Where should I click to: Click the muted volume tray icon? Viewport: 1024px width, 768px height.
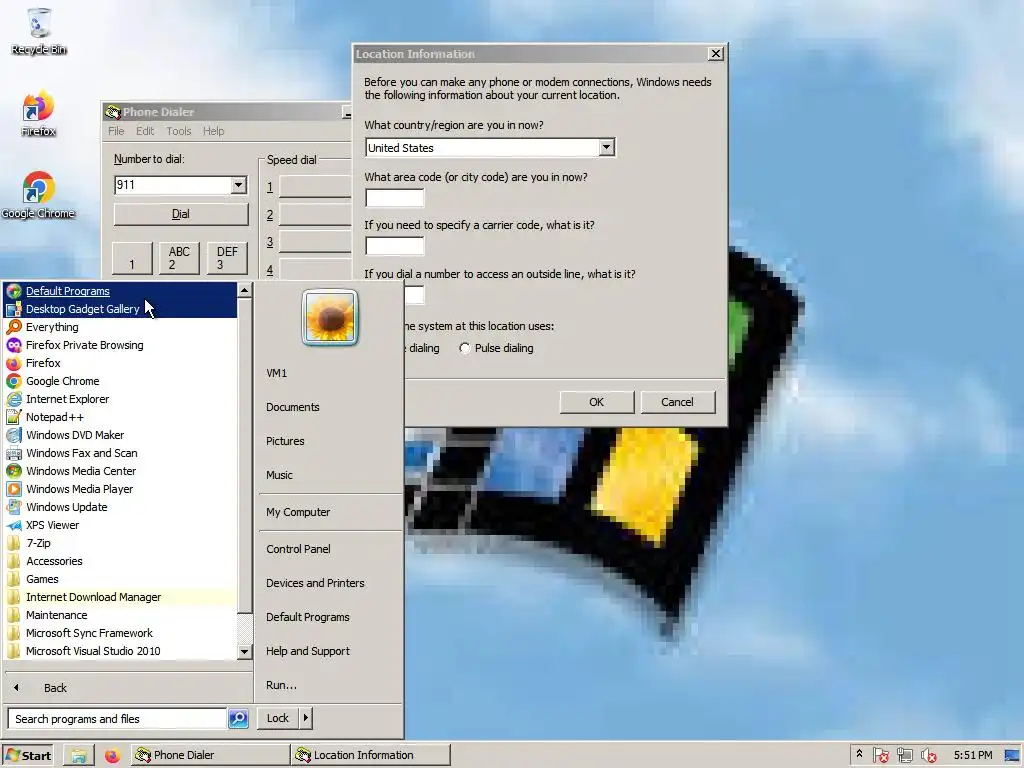(929, 756)
